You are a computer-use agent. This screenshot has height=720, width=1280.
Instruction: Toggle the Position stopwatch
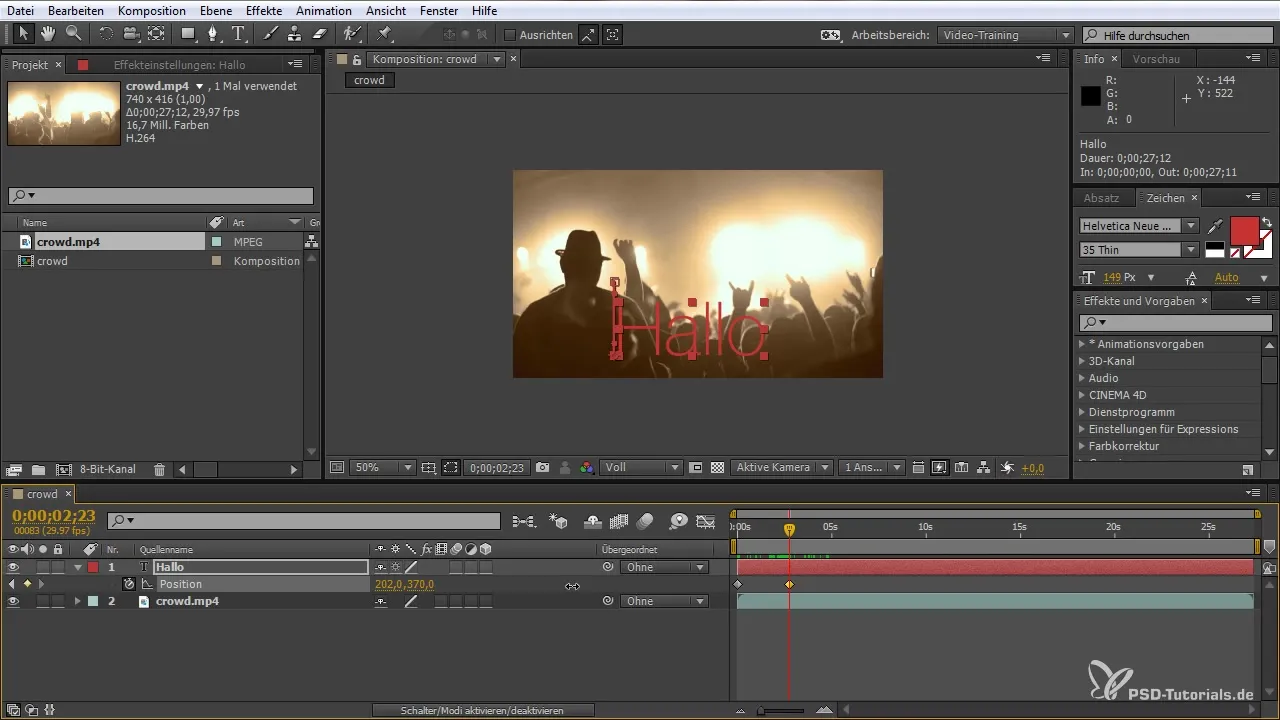(128, 584)
